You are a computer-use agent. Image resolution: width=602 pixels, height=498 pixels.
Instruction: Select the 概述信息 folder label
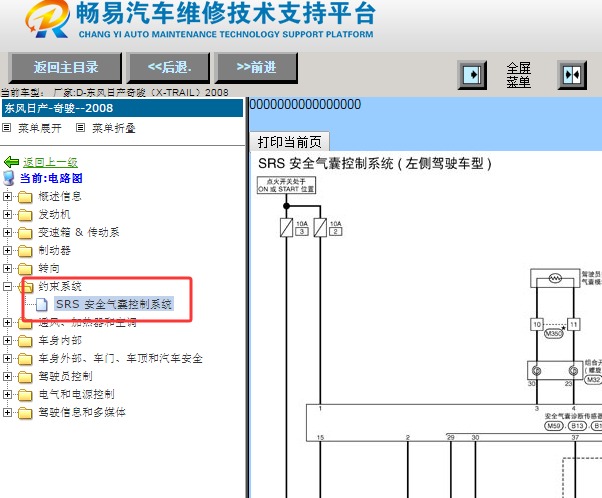(60, 197)
